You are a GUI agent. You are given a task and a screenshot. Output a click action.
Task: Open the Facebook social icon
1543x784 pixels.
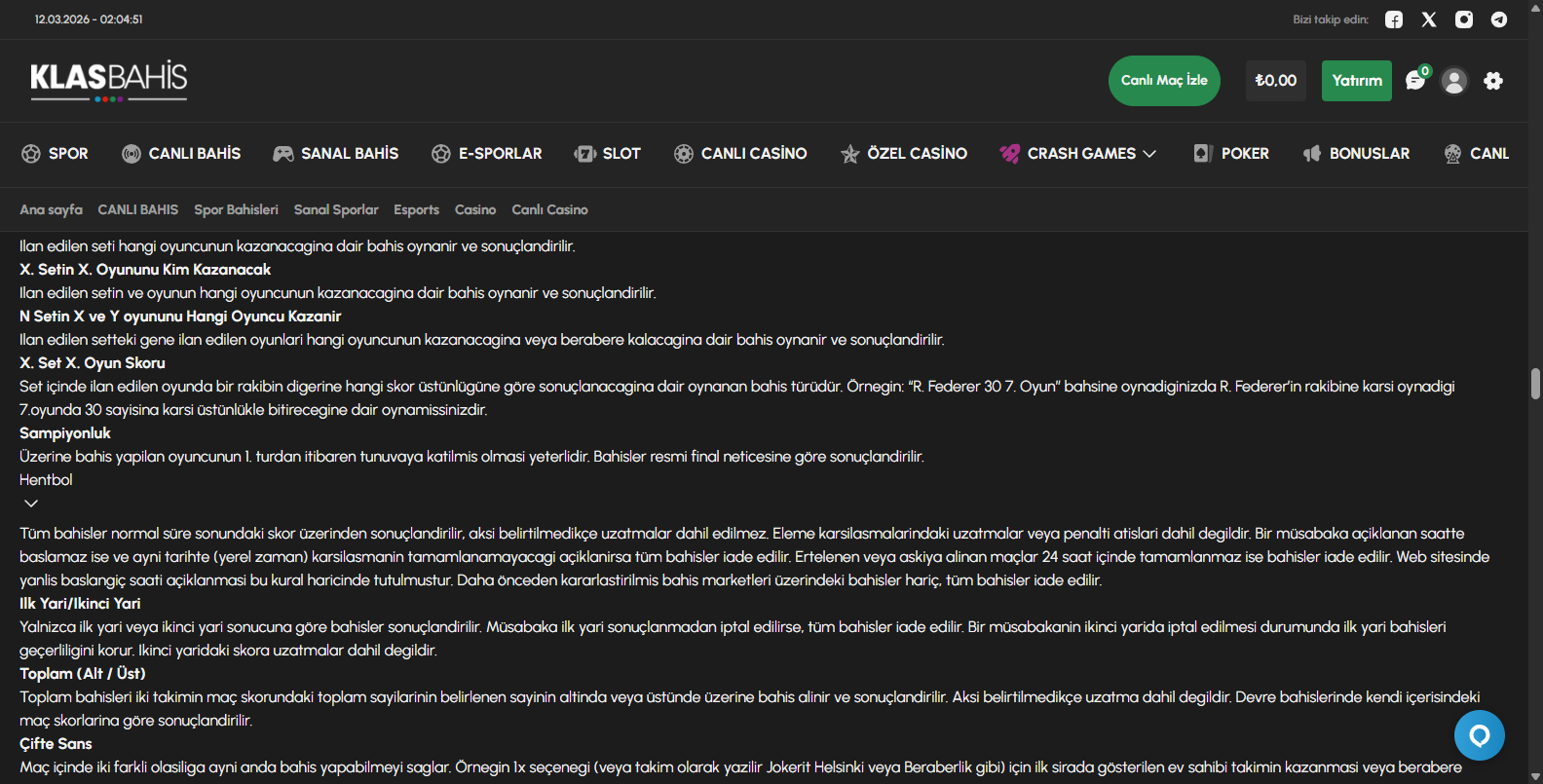click(1394, 19)
